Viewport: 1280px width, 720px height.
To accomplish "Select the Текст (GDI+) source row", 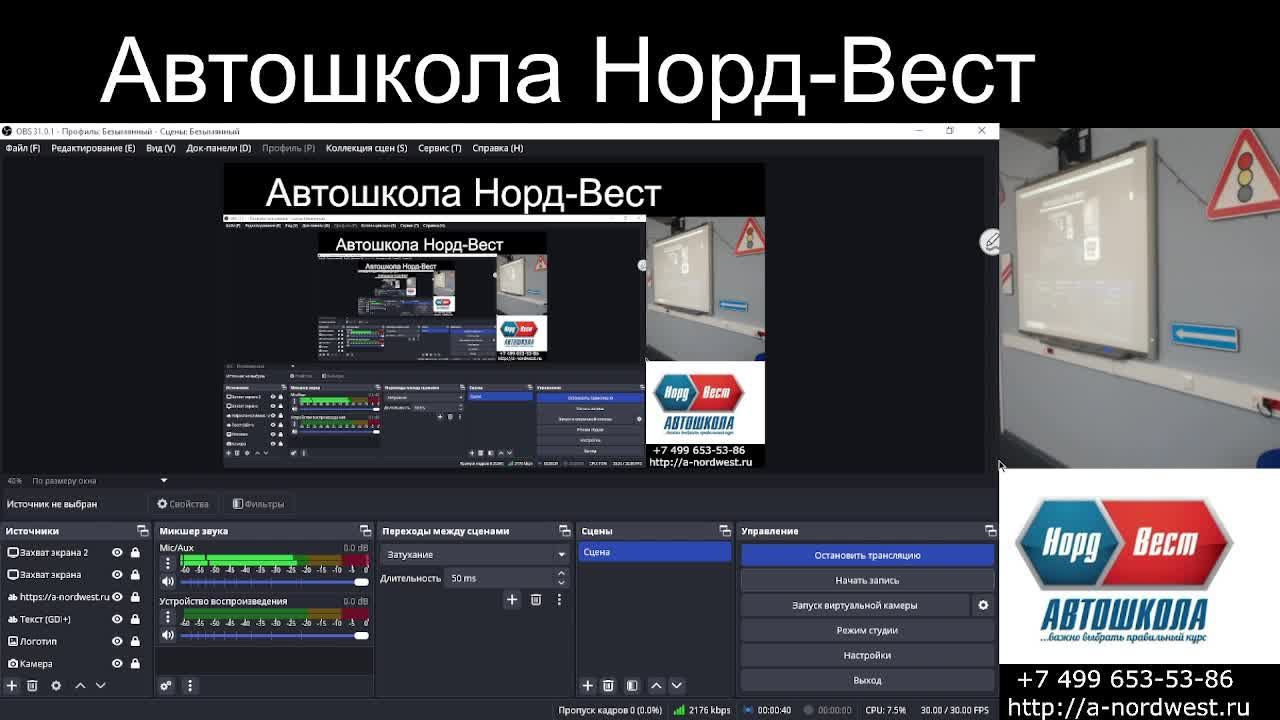I will [74, 619].
